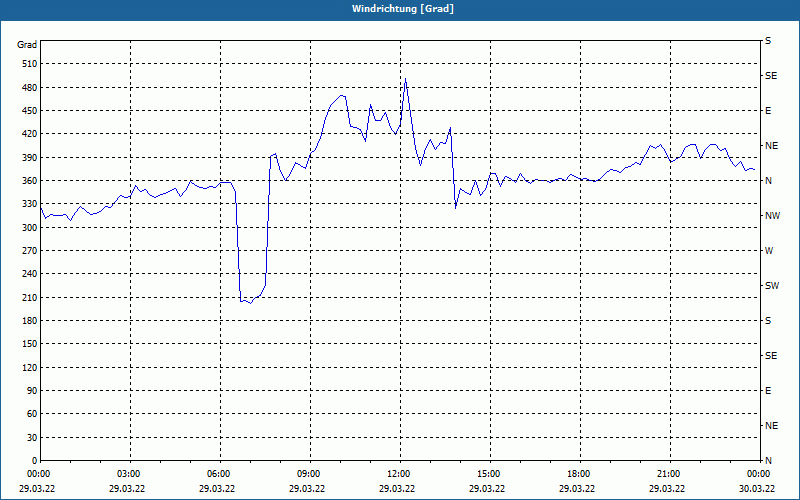Click the 'Windrichtung [Grad]' chart title
The width and height of the screenshot is (800, 500).
coord(403,9)
